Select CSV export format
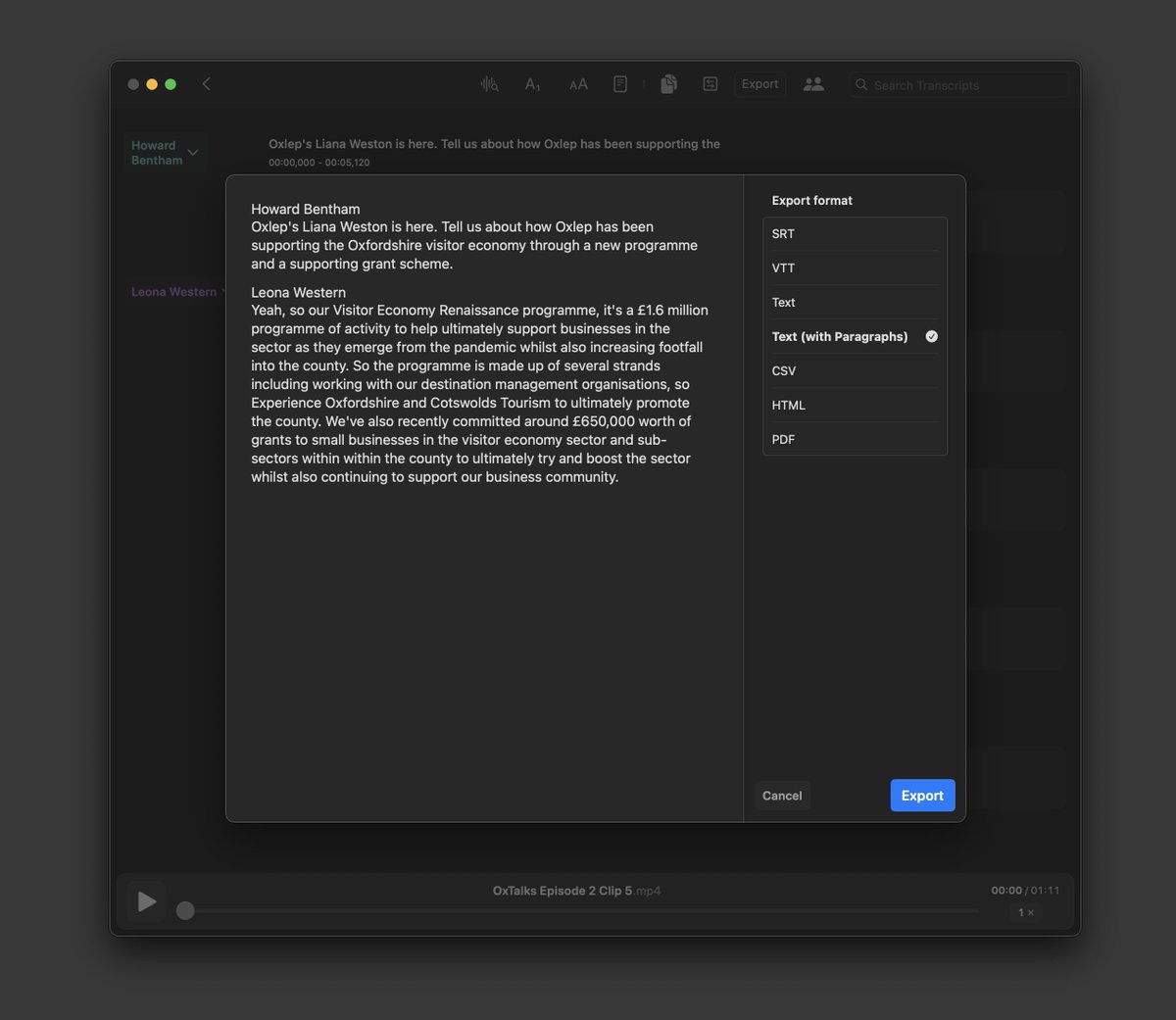 click(855, 371)
